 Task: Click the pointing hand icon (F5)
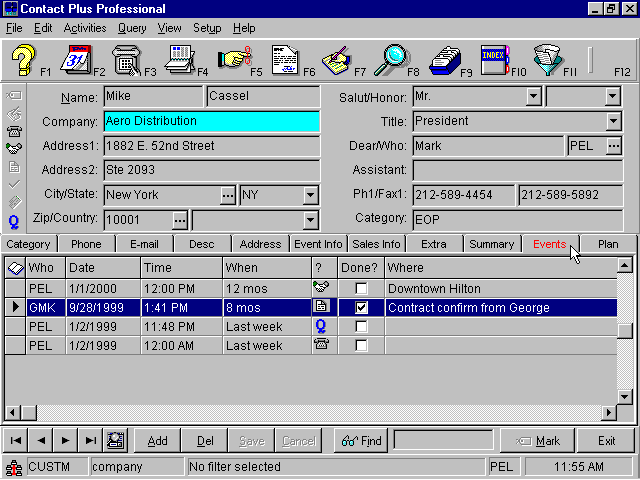[233, 60]
